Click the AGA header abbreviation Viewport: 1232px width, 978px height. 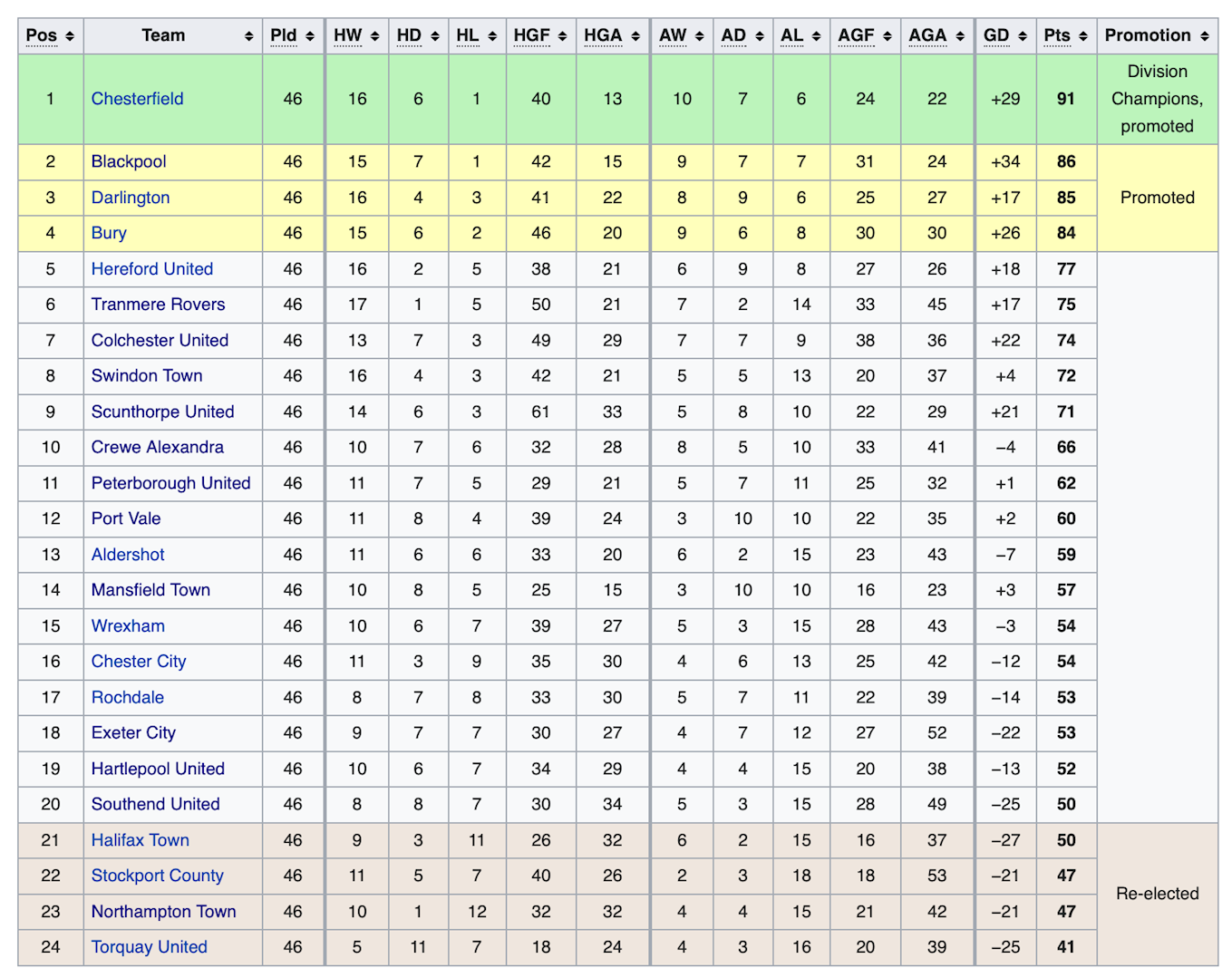click(x=928, y=35)
